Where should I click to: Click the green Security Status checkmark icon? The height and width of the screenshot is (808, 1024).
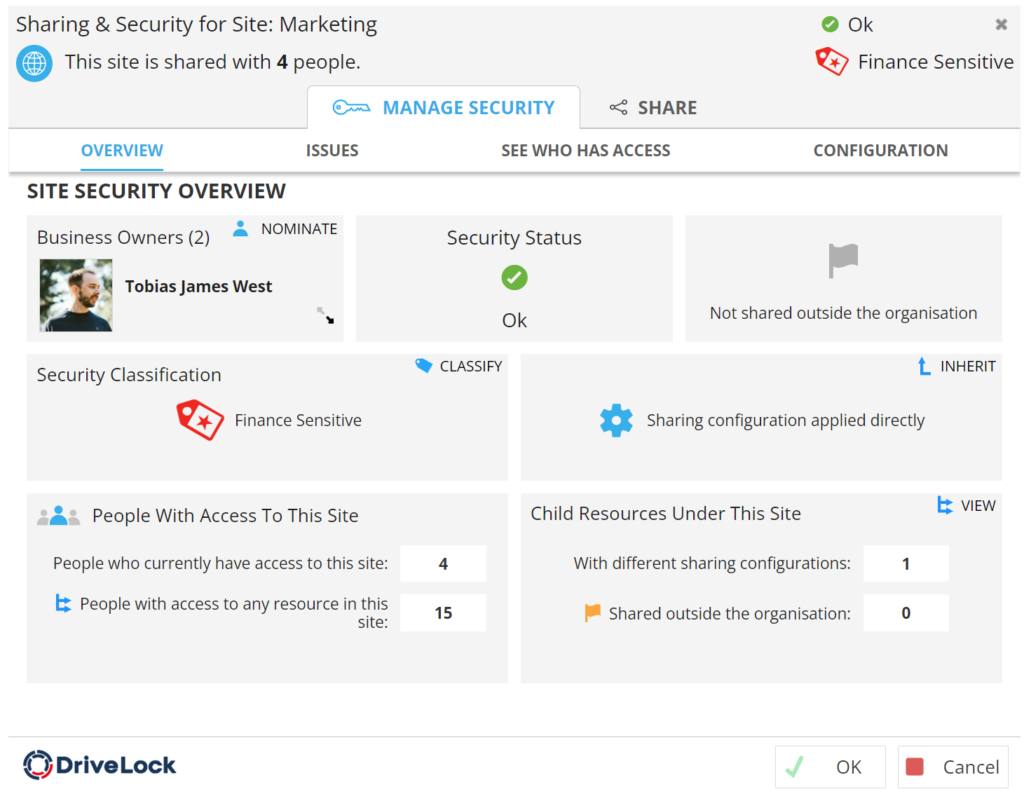click(x=514, y=278)
